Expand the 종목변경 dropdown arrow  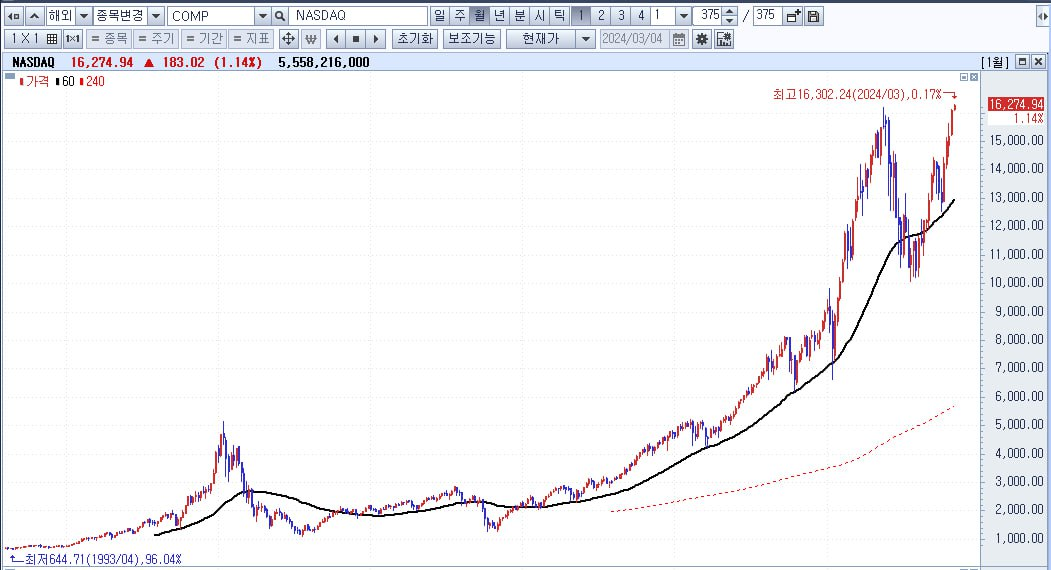(156, 16)
